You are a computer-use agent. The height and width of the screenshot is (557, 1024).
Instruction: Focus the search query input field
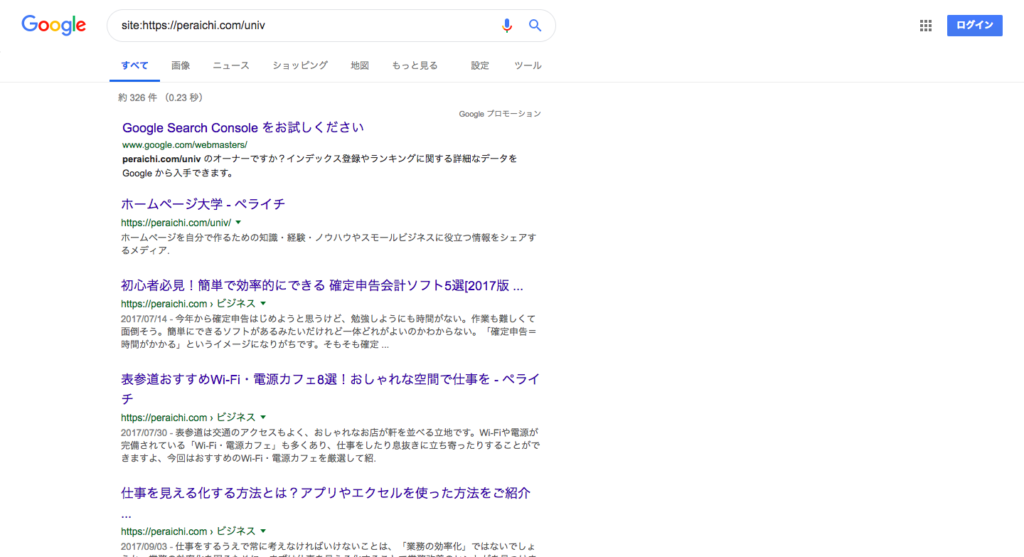tap(300, 26)
